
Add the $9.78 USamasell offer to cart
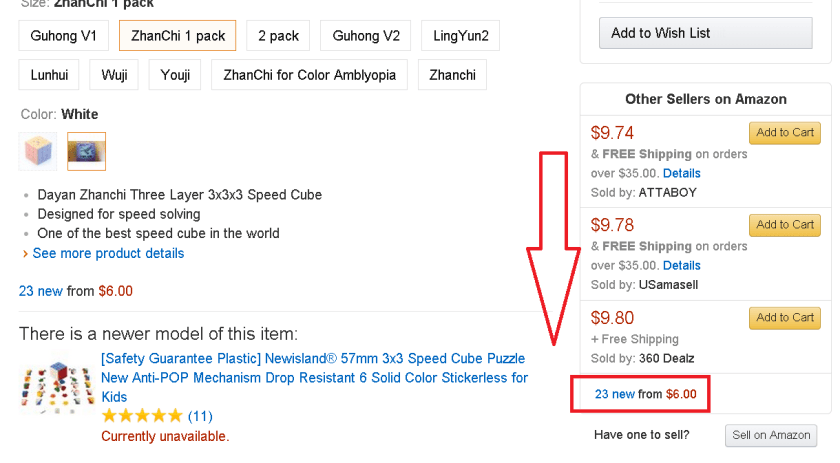tap(784, 225)
